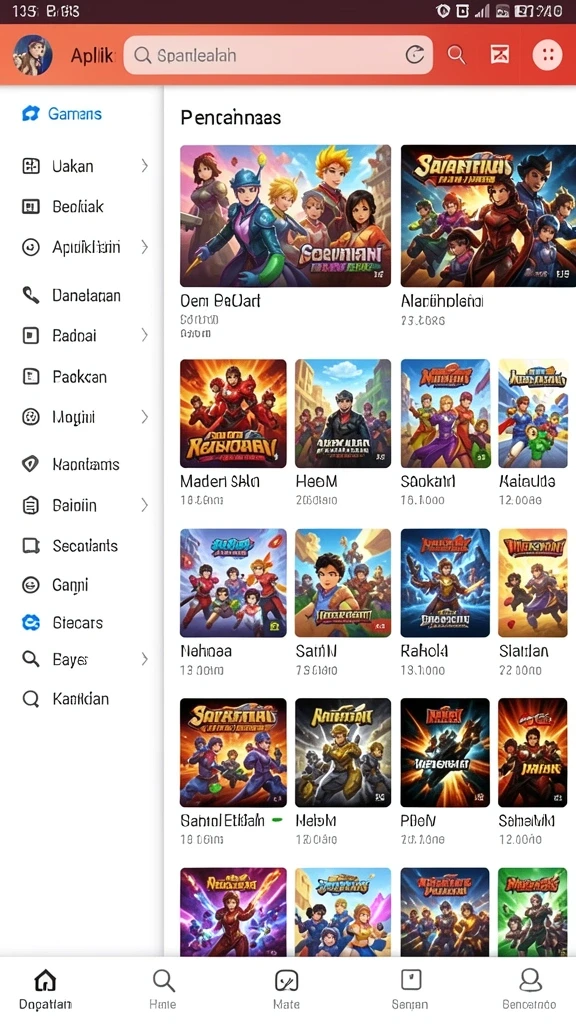Open the Nehoaa game cover

coord(233,583)
